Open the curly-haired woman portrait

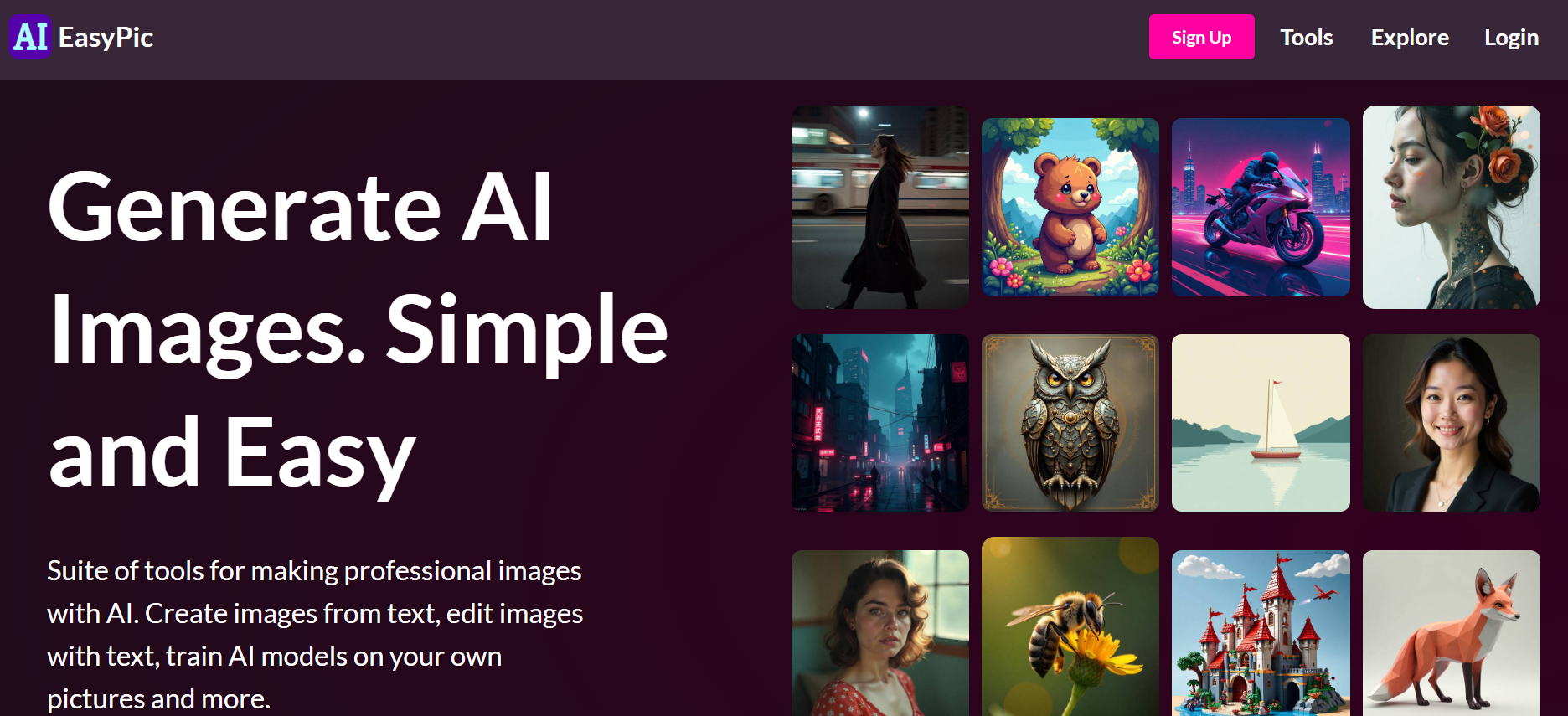tap(880, 633)
